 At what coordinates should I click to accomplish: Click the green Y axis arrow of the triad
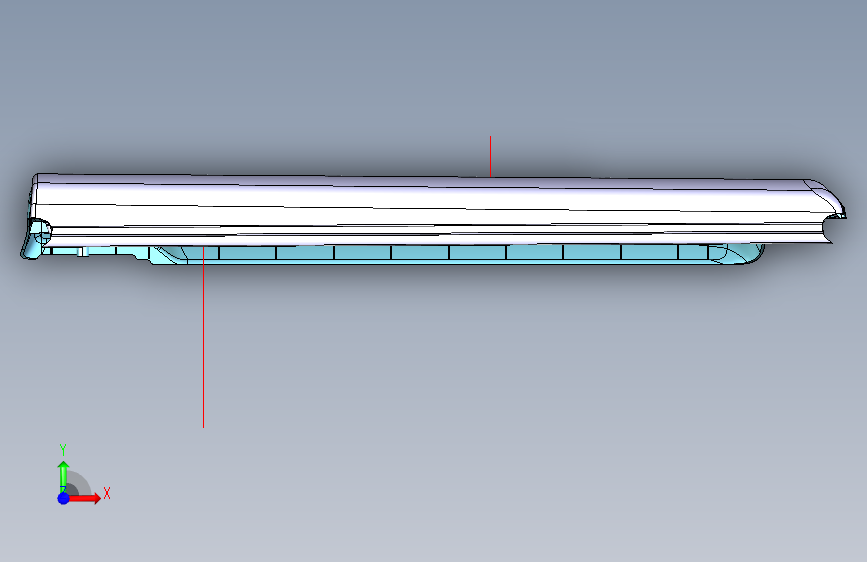point(64,476)
